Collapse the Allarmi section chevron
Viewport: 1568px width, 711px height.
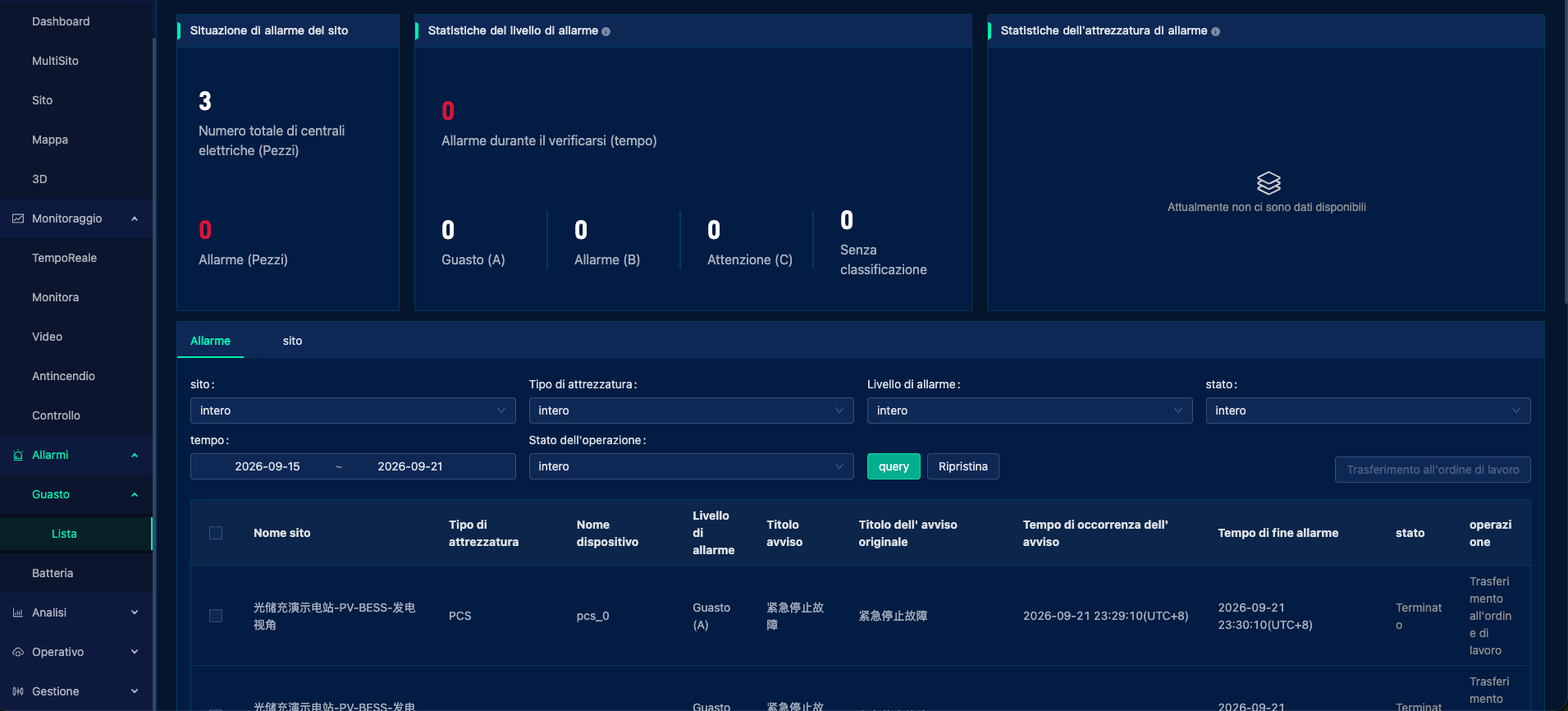coord(135,455)
